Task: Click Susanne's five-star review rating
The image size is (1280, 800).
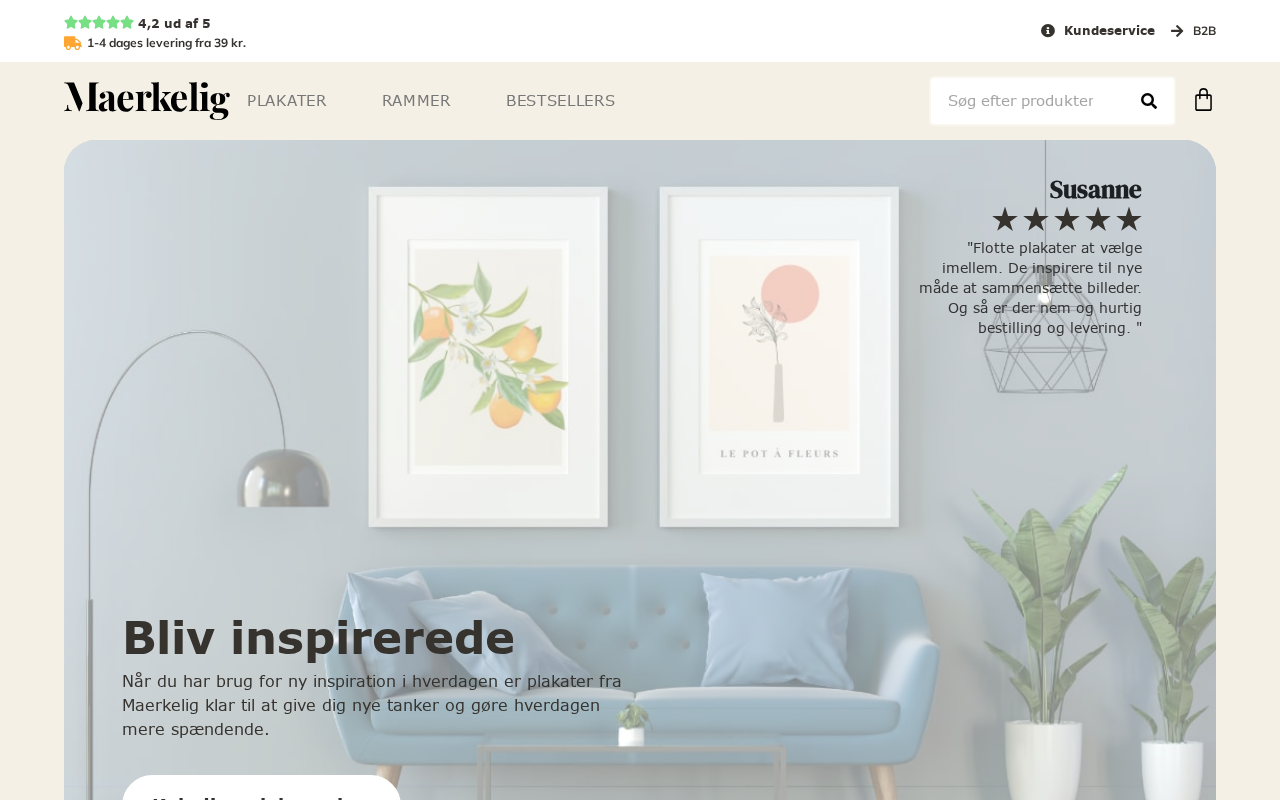Action: click(x=1067, y=219)
